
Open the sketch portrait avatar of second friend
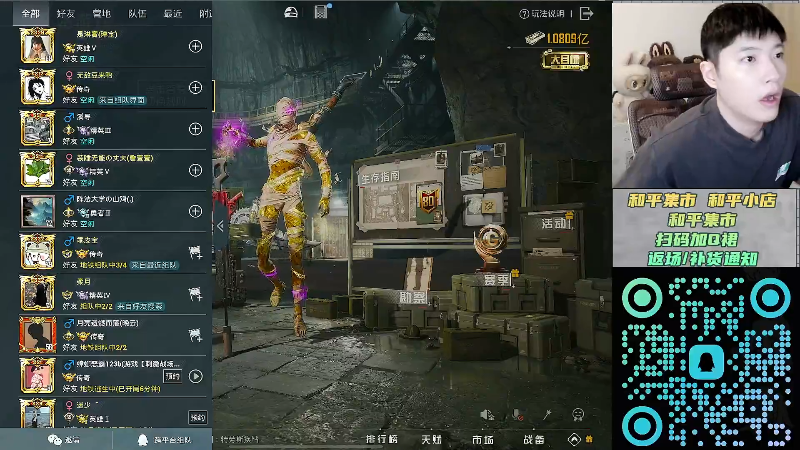click(x=37, y=88)
